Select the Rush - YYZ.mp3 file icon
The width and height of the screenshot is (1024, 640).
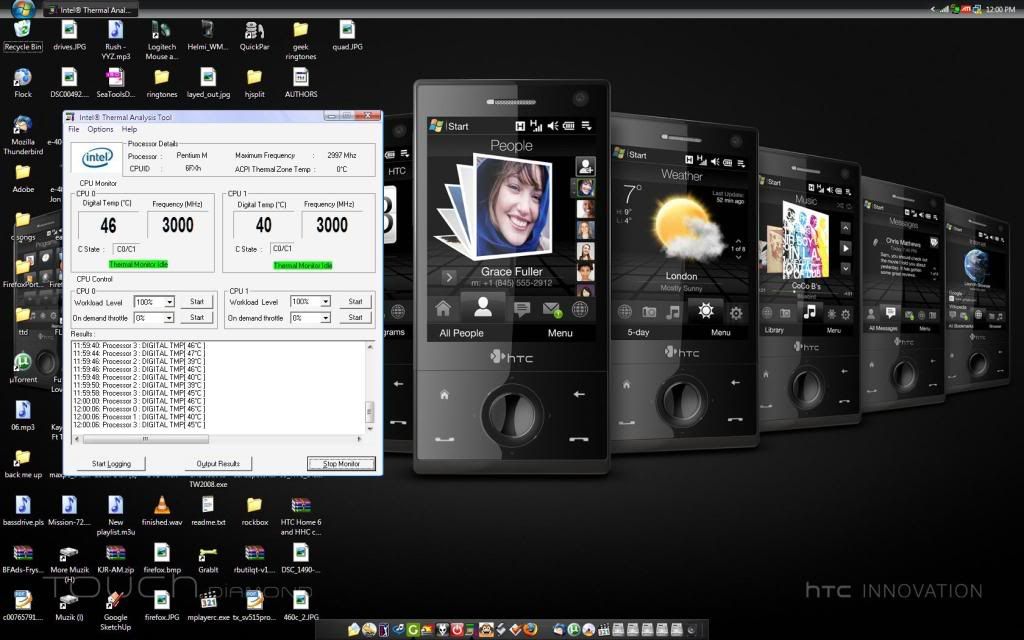click(x=116, y=40)
